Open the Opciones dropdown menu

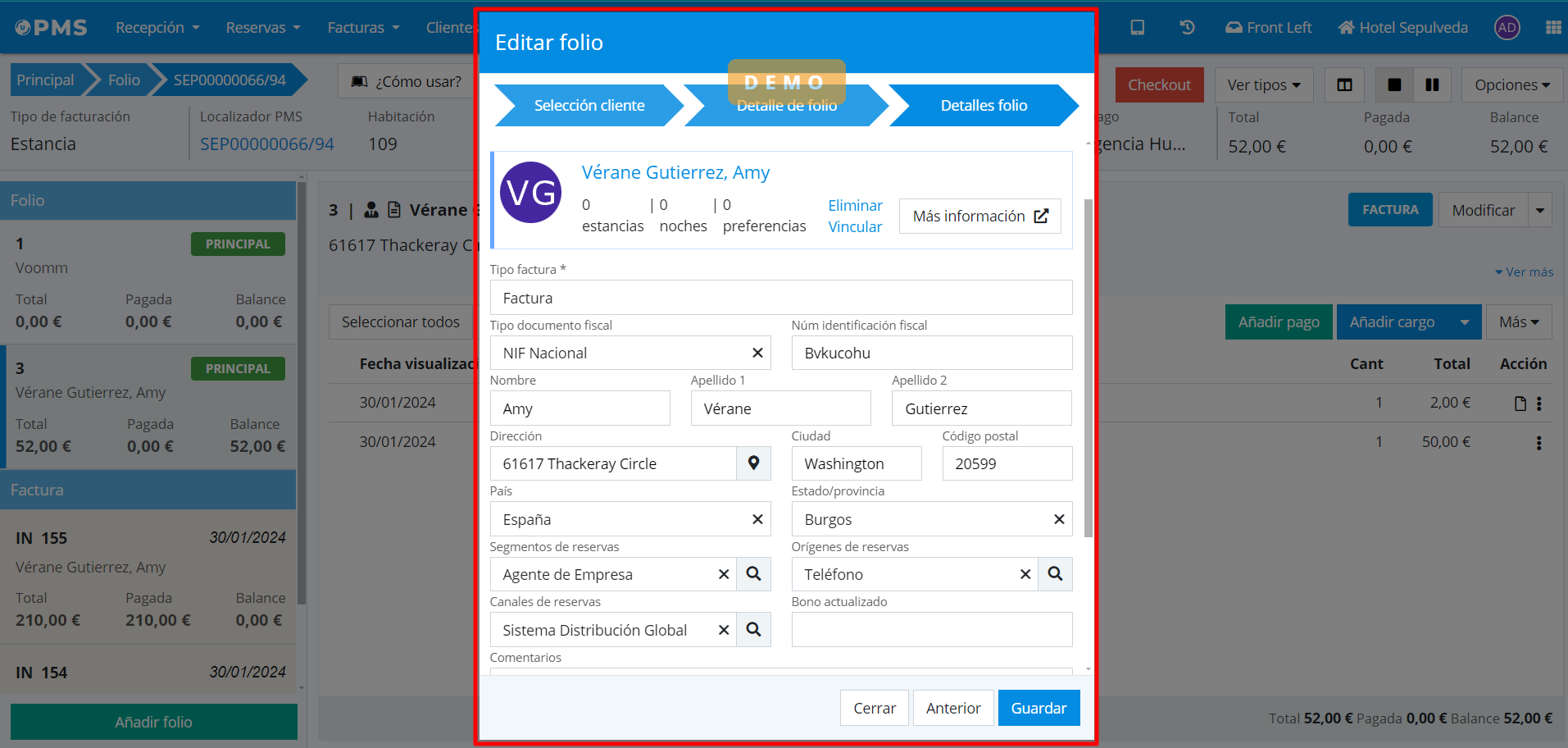[x=1511, y=85]
